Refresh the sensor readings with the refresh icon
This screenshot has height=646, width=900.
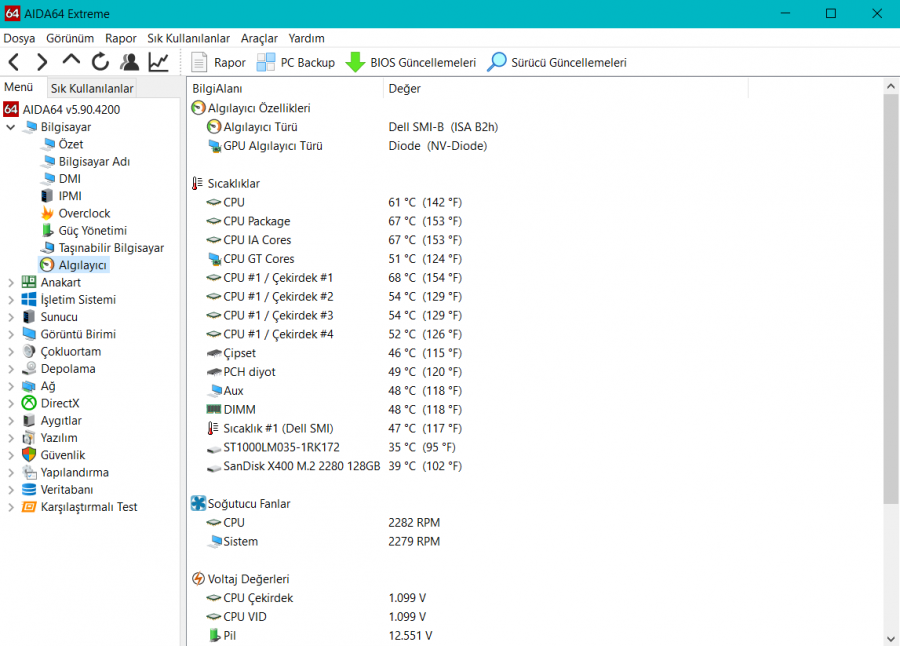[100, 61]
